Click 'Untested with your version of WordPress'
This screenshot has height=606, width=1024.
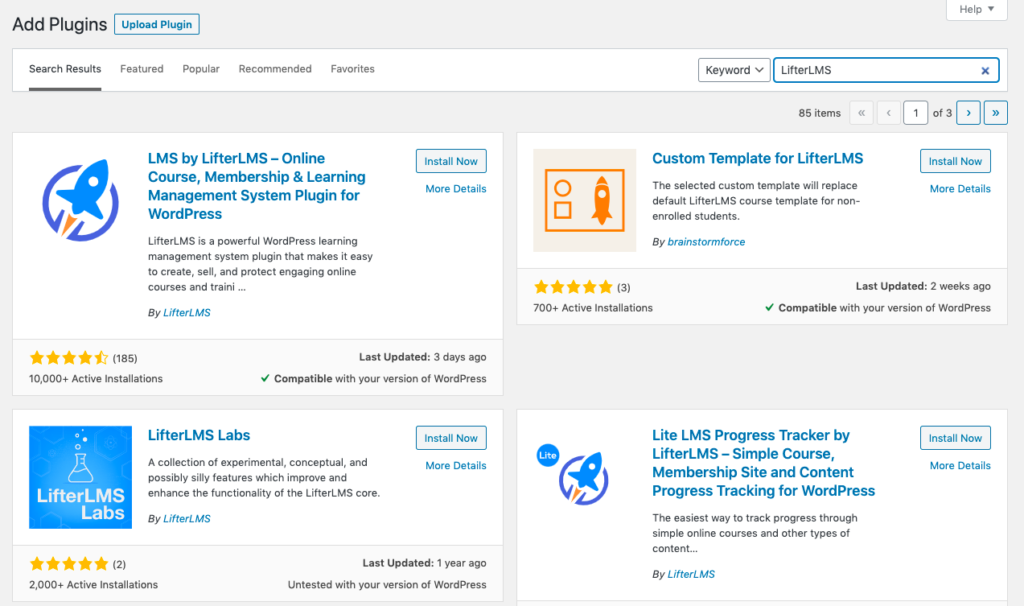point(387,584)
